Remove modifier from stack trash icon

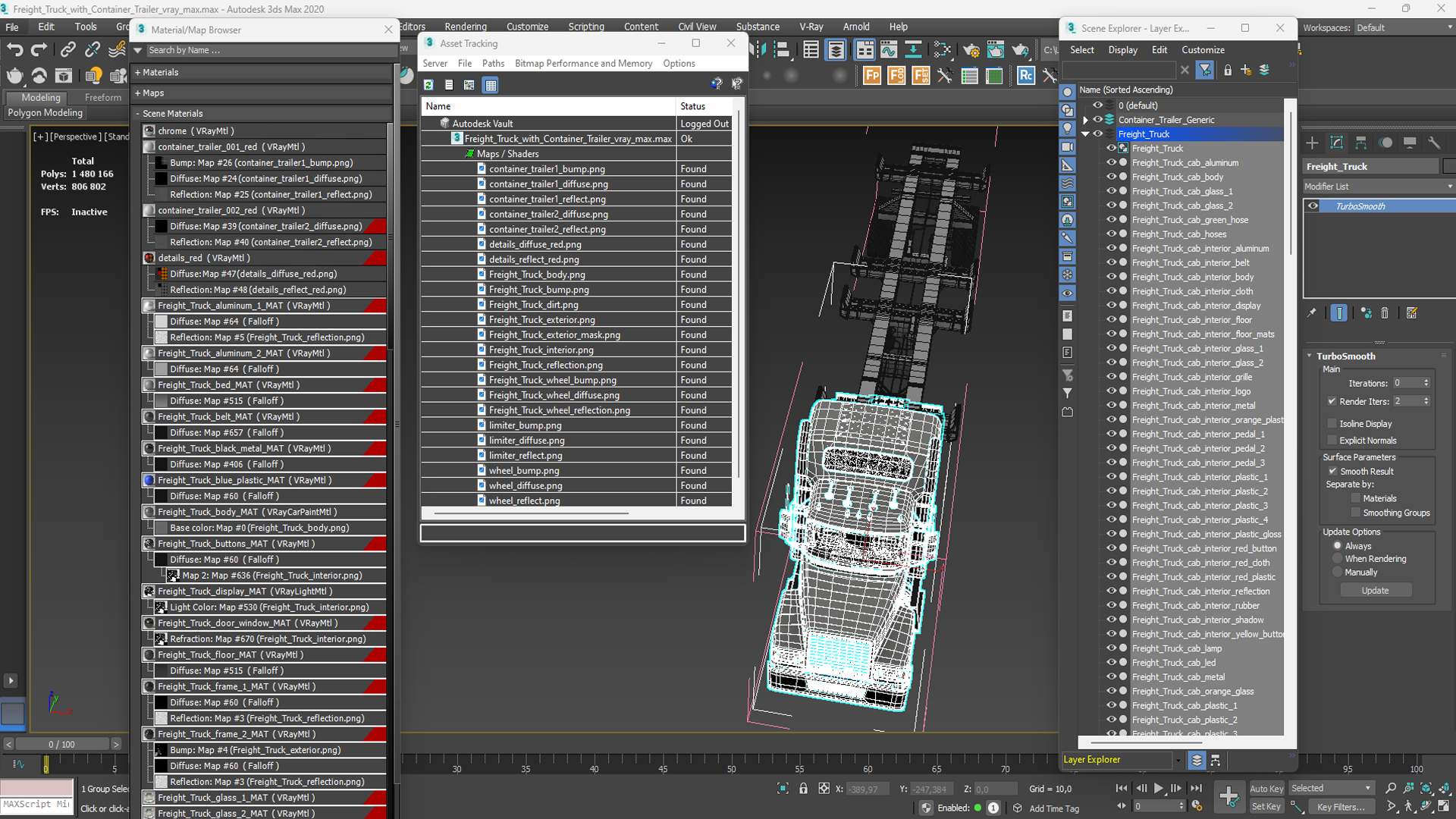coord(1385,312)
